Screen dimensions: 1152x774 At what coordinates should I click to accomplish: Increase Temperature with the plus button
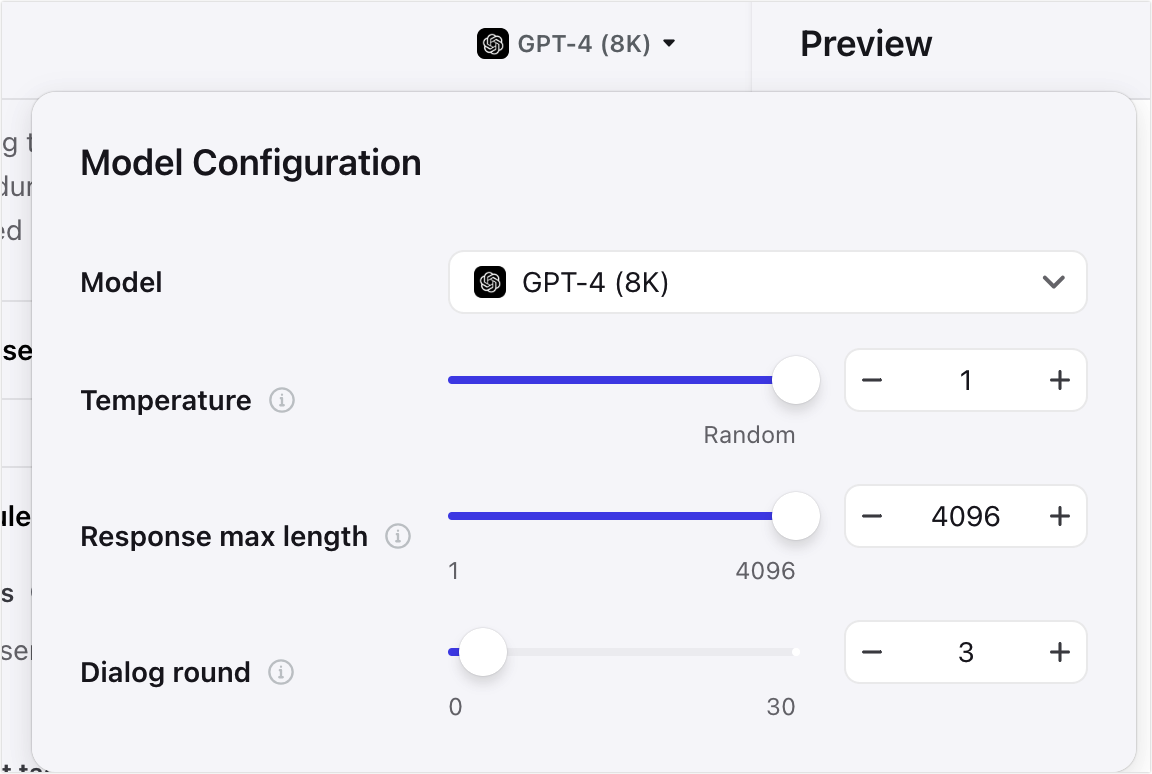pos(1059,380)
